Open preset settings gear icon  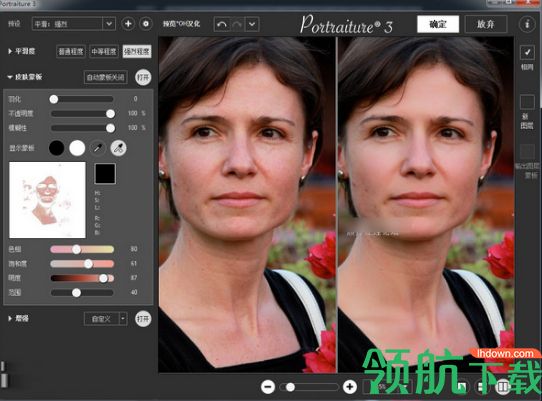pyautogui.click(x=146, y=24)
